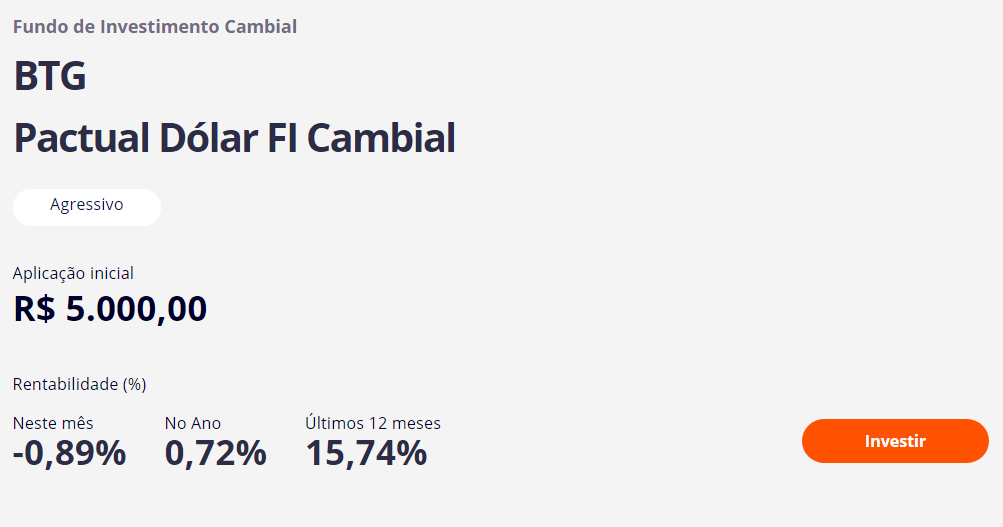Click the letters FI in the fund title
Image resolution: width=1003 pixels, height=527 pixels.
click(x=286, y=138)
